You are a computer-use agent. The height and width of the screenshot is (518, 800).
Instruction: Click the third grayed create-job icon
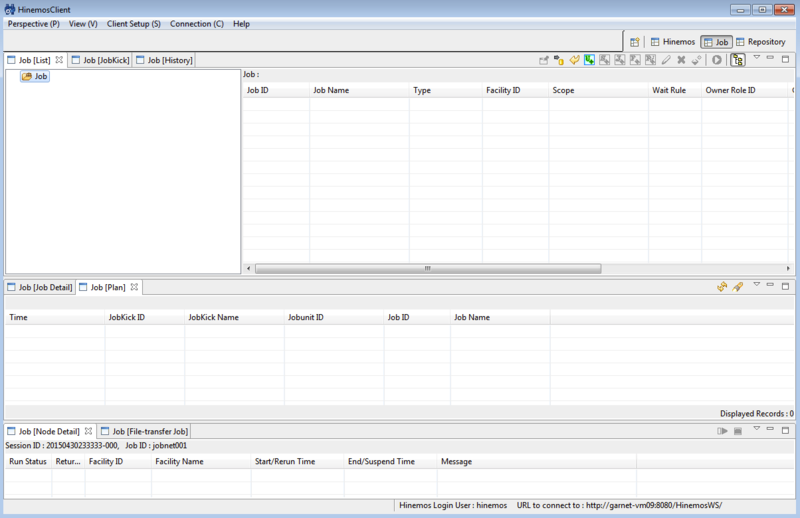[x=635, y=60]
